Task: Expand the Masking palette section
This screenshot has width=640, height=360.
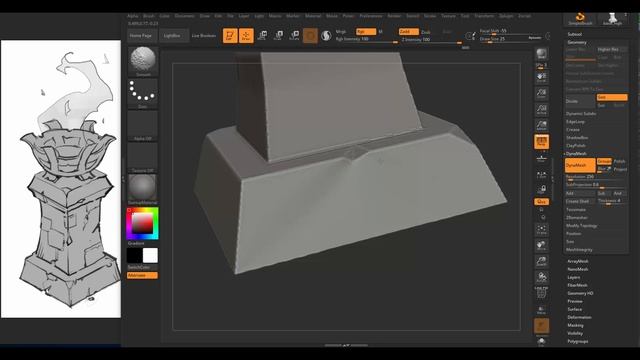Action: click(576, 325)
